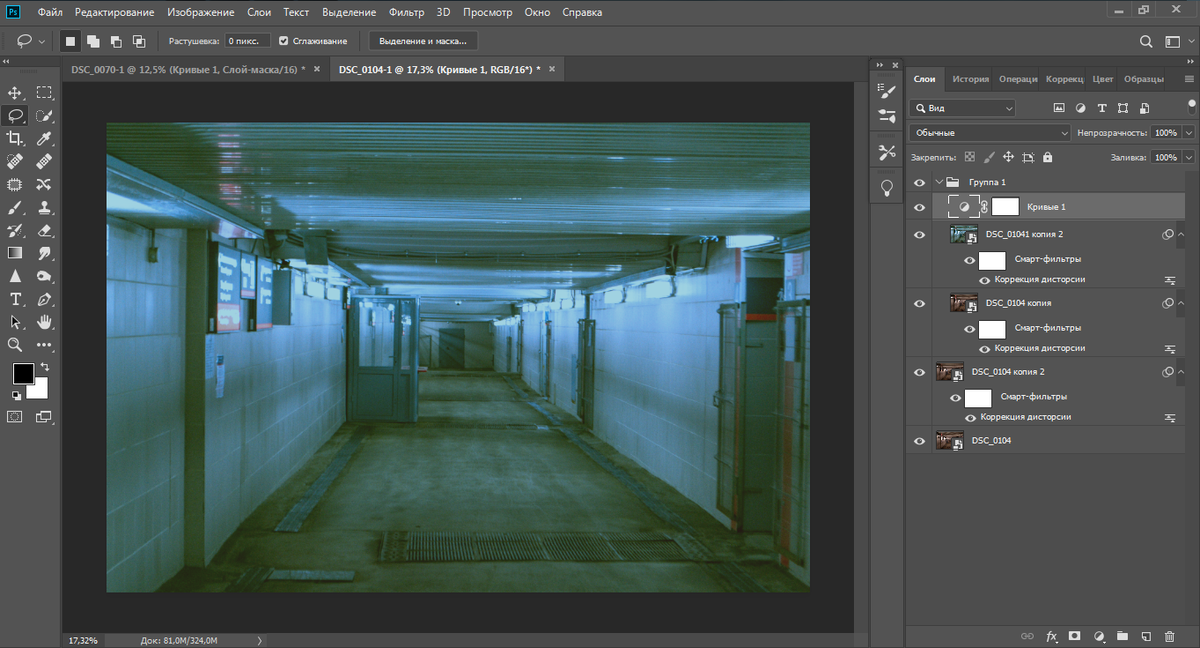This screenshot has height=648, width=1200.
Task: Open the Фильтр menu
Action: [x=406, y=13]
